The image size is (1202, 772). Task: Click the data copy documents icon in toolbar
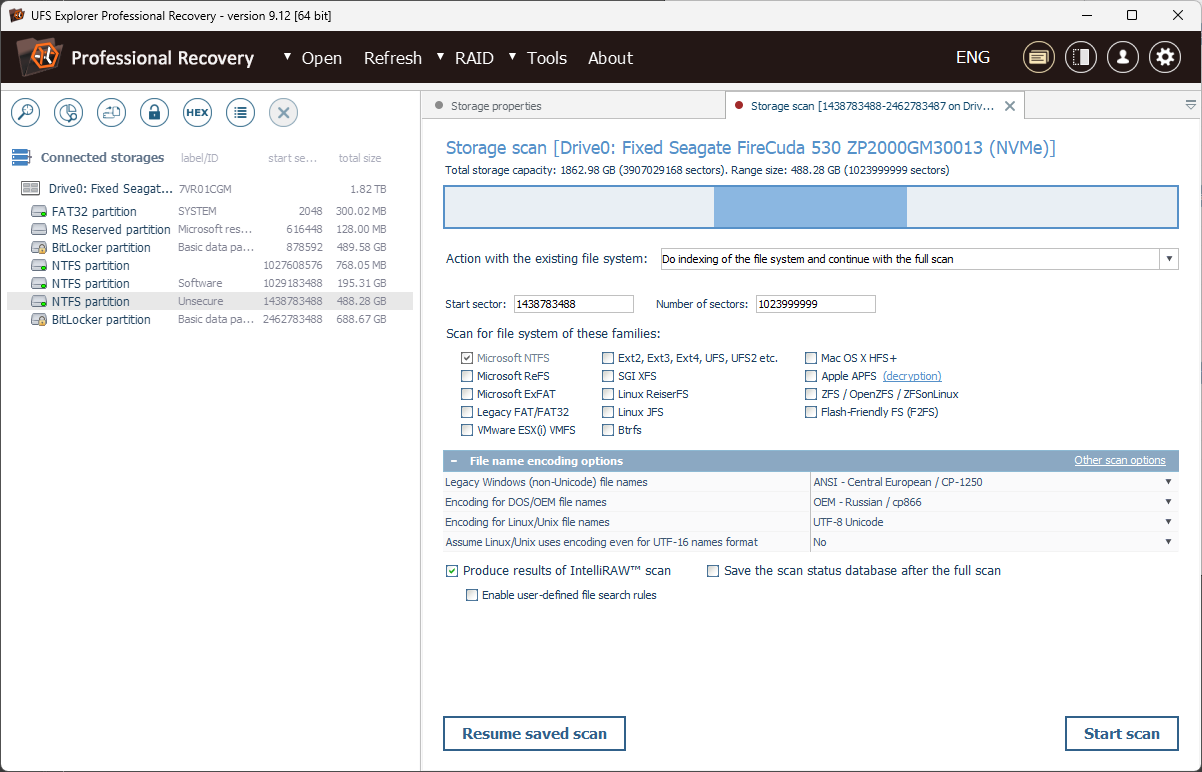(111, 112)
